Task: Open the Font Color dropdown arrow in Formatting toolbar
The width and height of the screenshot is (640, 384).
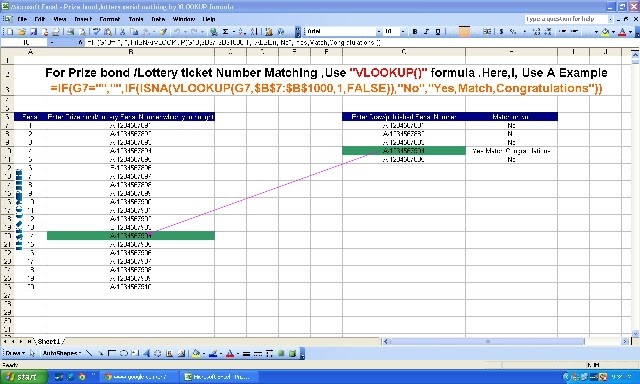Action: click(x=631, y=31)
